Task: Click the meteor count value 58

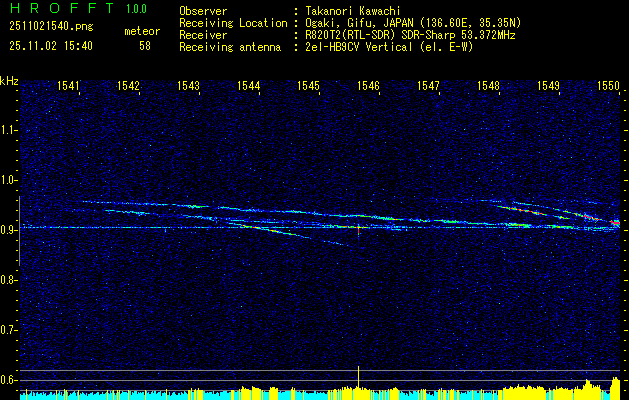Action: click(145, 46)
